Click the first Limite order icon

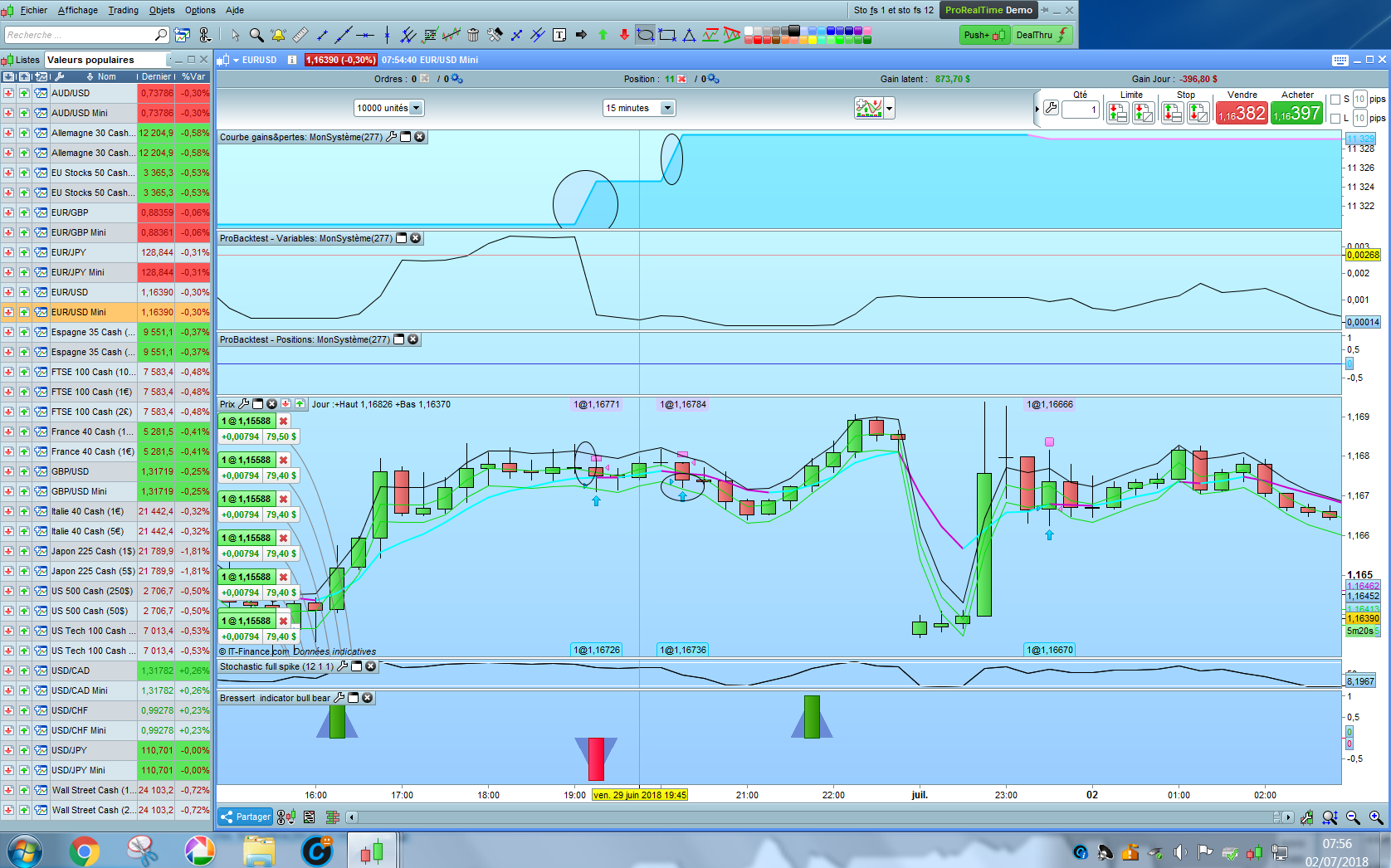pyautogui.click(x=1117, y=113)
